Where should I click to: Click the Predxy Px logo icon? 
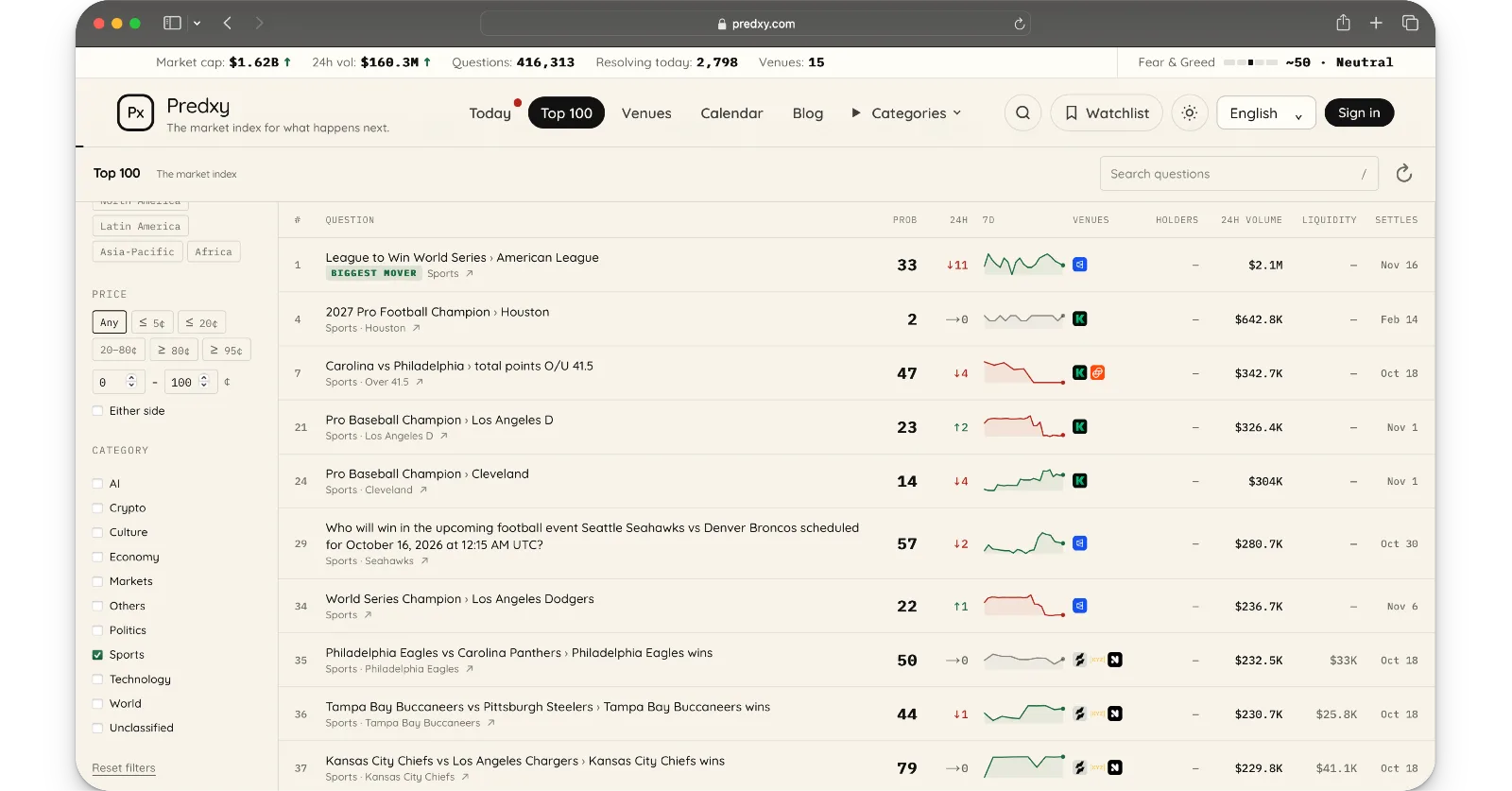pyautogui.click(x=135, y=112)
